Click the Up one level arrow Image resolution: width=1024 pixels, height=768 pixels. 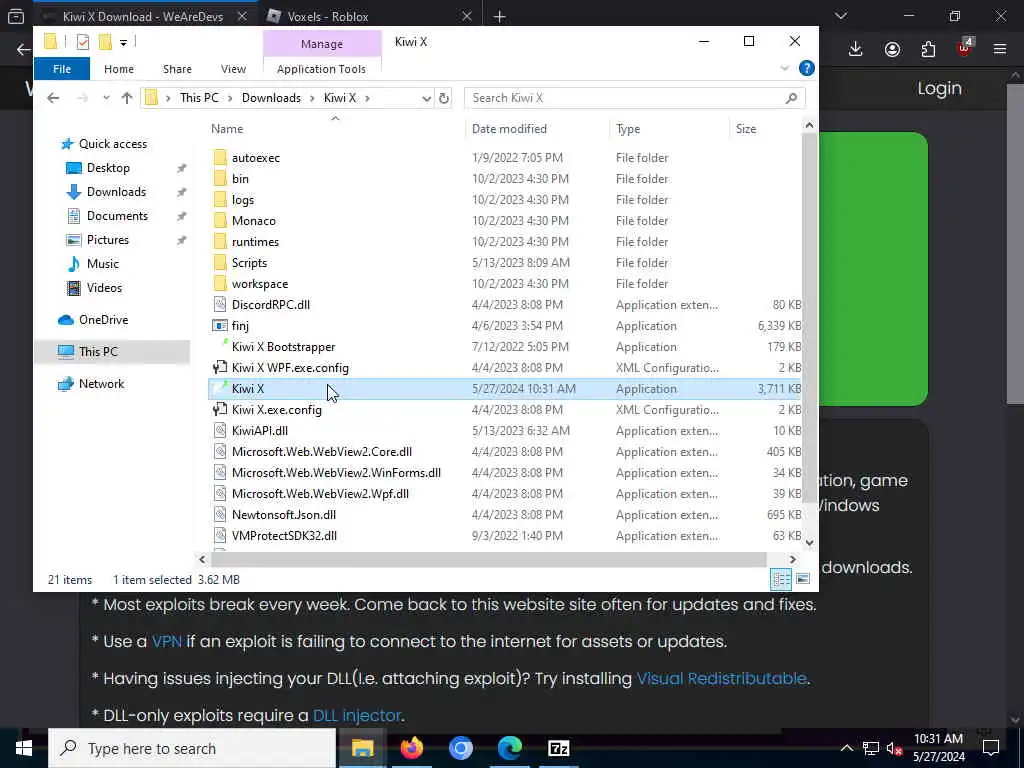point(127,98)
